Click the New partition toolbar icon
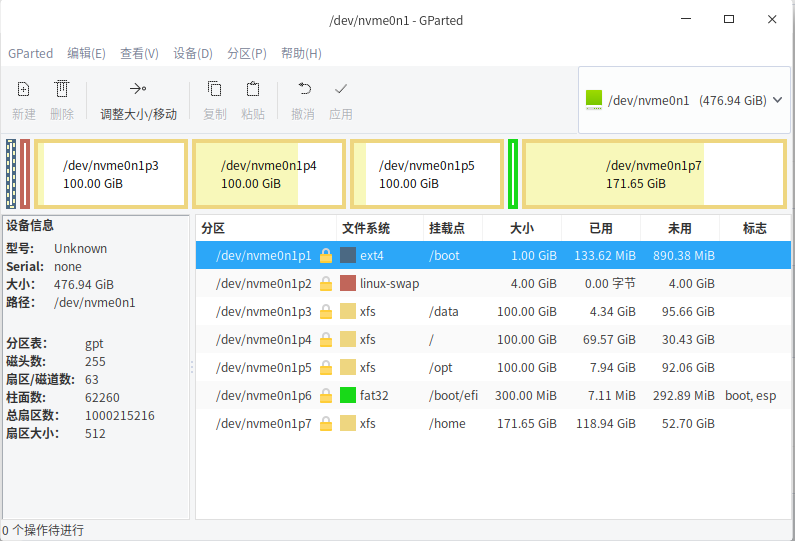This screenshot has width=795, height=541. click(23, 89)
